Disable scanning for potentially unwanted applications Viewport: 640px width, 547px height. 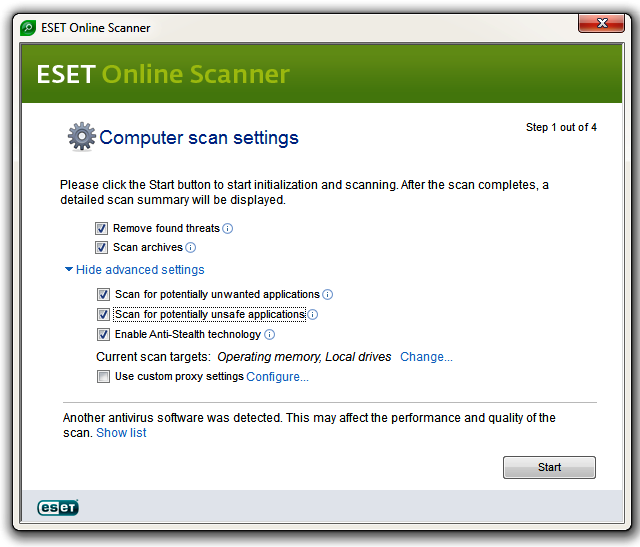pos(103,295)
